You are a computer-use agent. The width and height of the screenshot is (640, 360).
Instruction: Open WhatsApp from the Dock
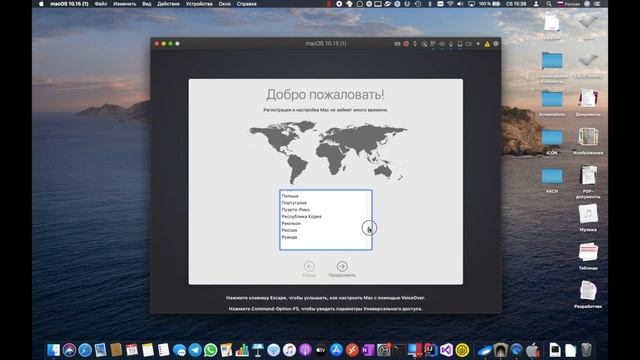tap(211, 350)
